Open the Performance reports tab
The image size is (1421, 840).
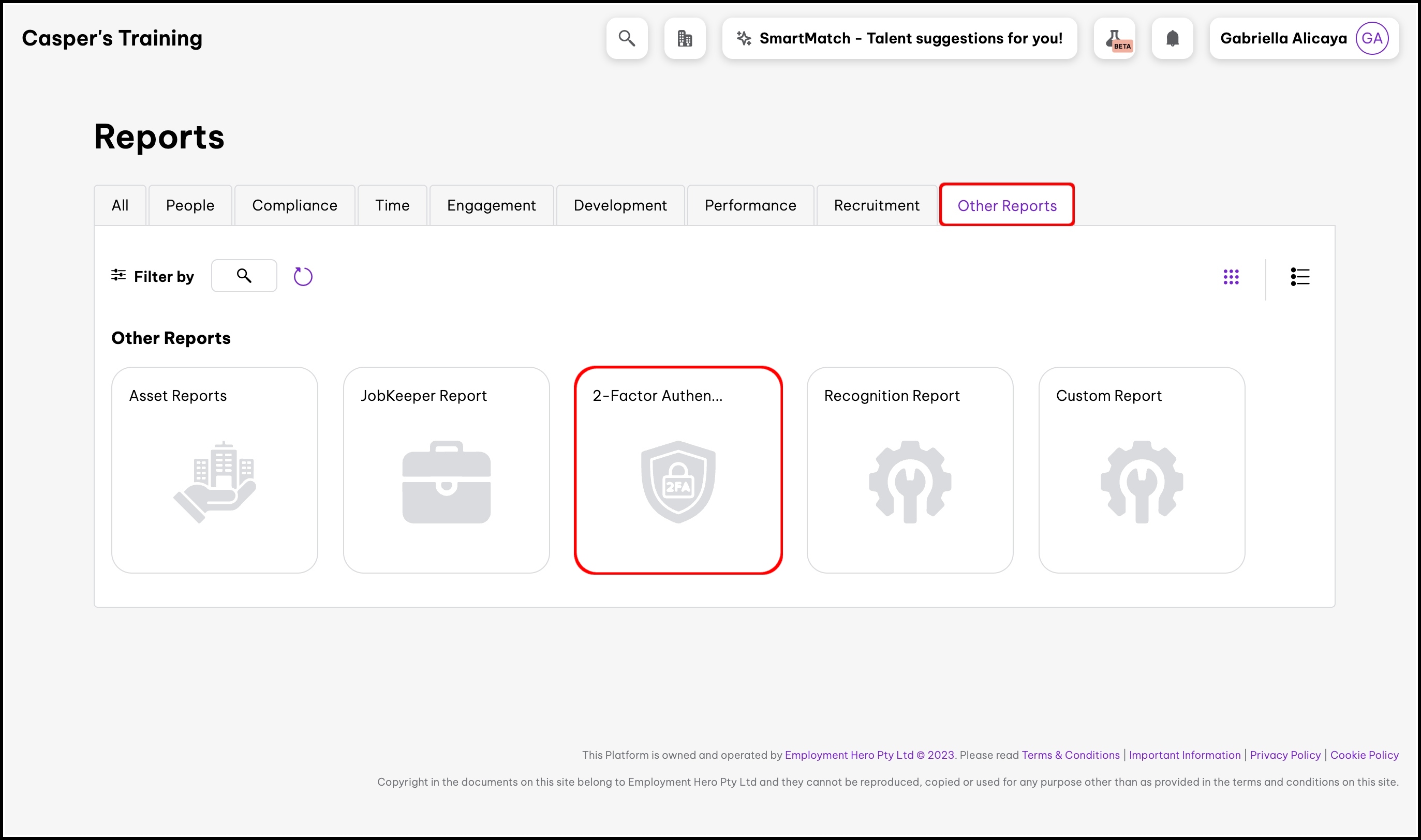point(750,205)
